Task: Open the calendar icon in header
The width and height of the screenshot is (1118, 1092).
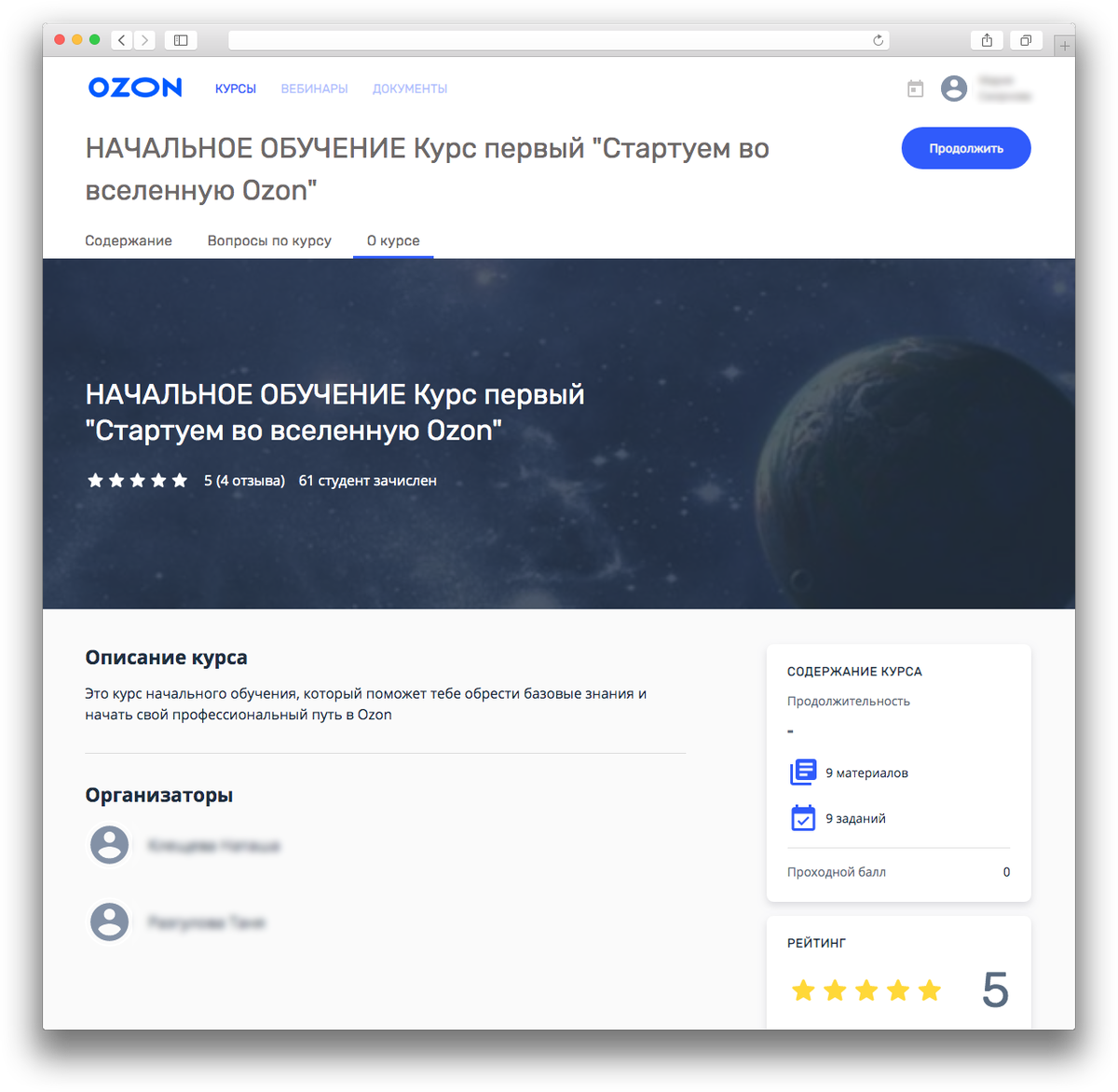Action: (x=915, y=89)
